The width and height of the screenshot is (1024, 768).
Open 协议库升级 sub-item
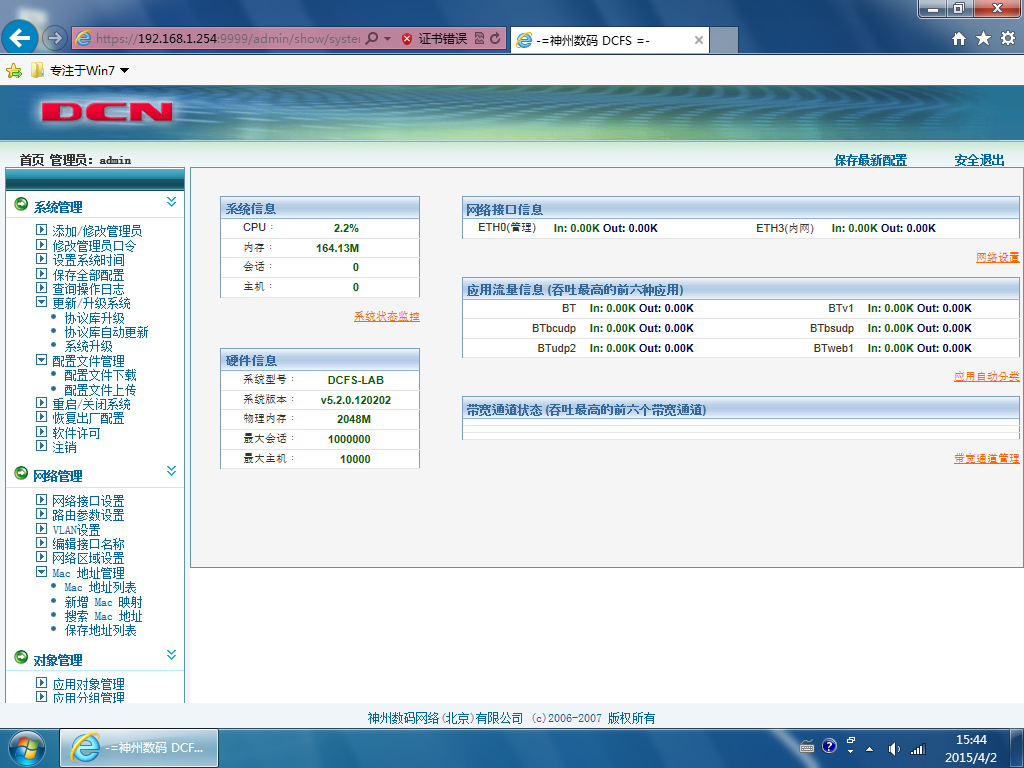(94, 318)
